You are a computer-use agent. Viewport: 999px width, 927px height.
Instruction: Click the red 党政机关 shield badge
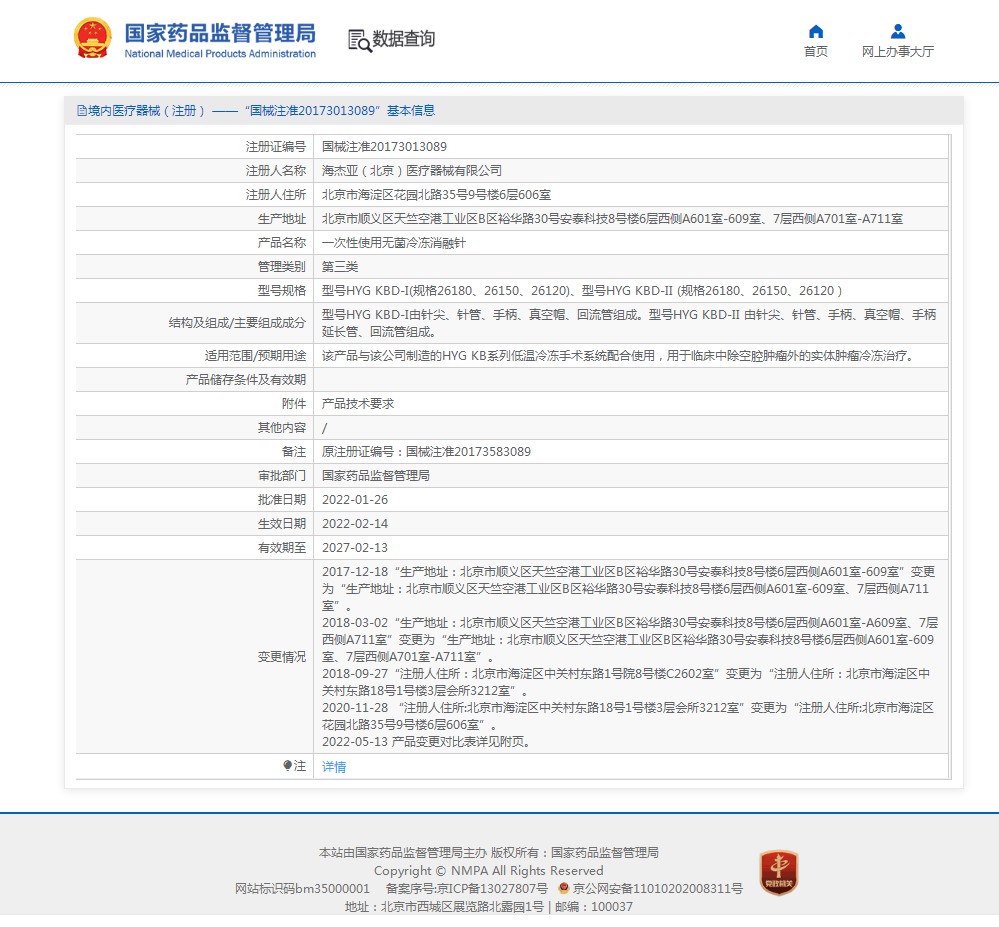click(x=779, y=872)
